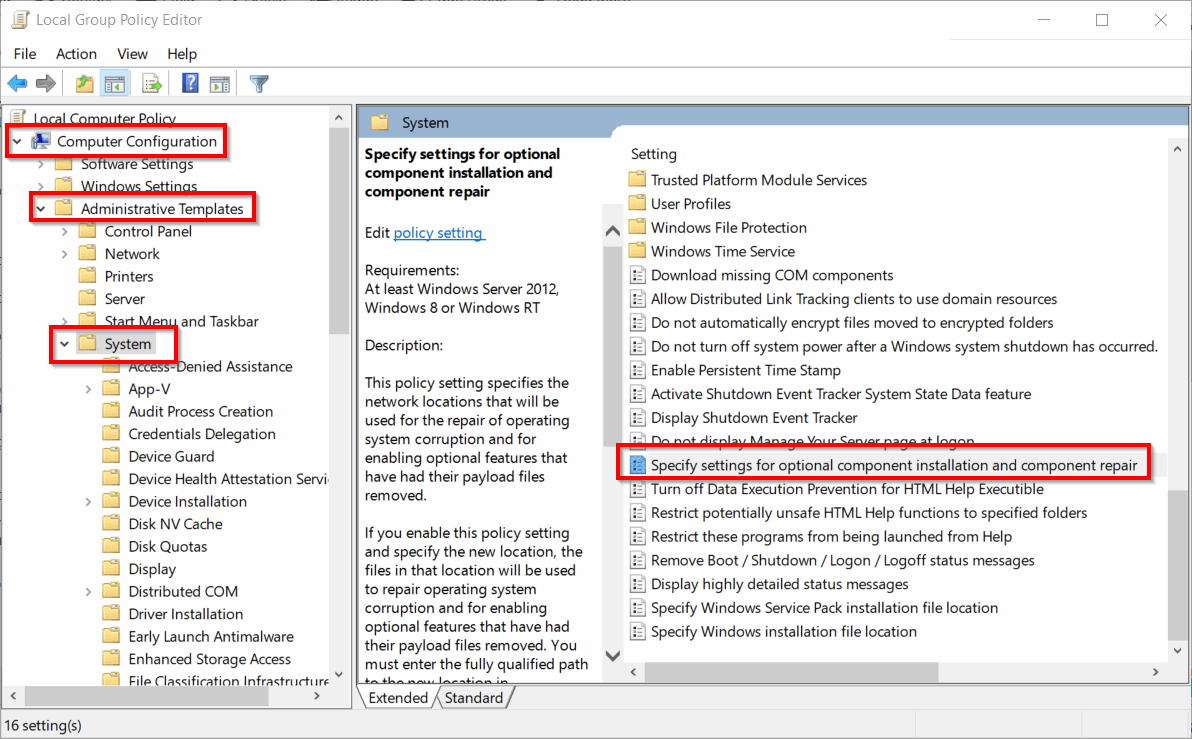Click the Display Shutdown Event Tracker policy icon
The width and height of the screenshot is (1192, 739).
pyautogui.click(x=638, y=417)
